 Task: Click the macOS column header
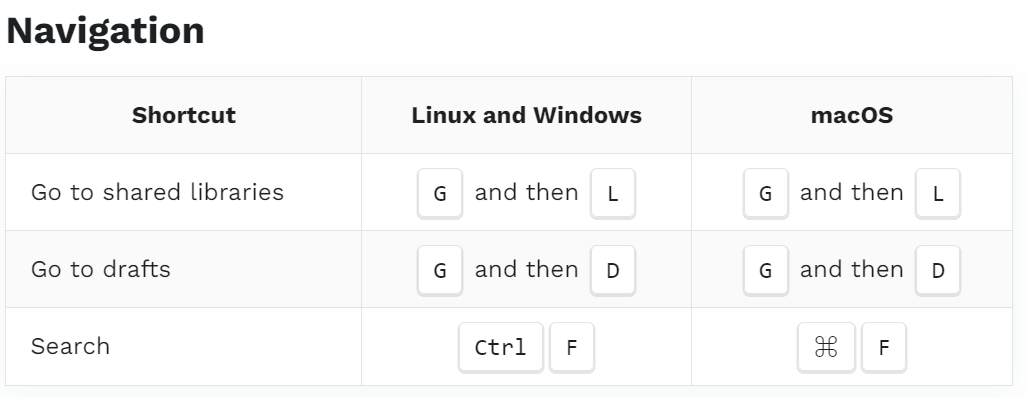(852, 115)
